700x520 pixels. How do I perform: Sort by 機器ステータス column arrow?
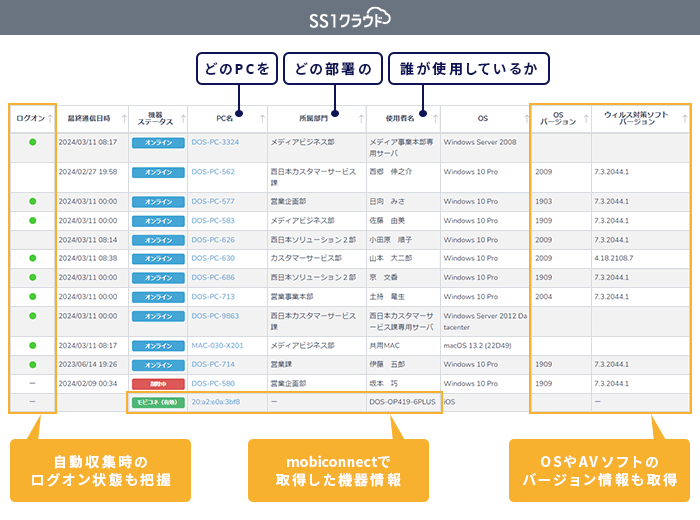pyautogui.click(x=183, y=119)
